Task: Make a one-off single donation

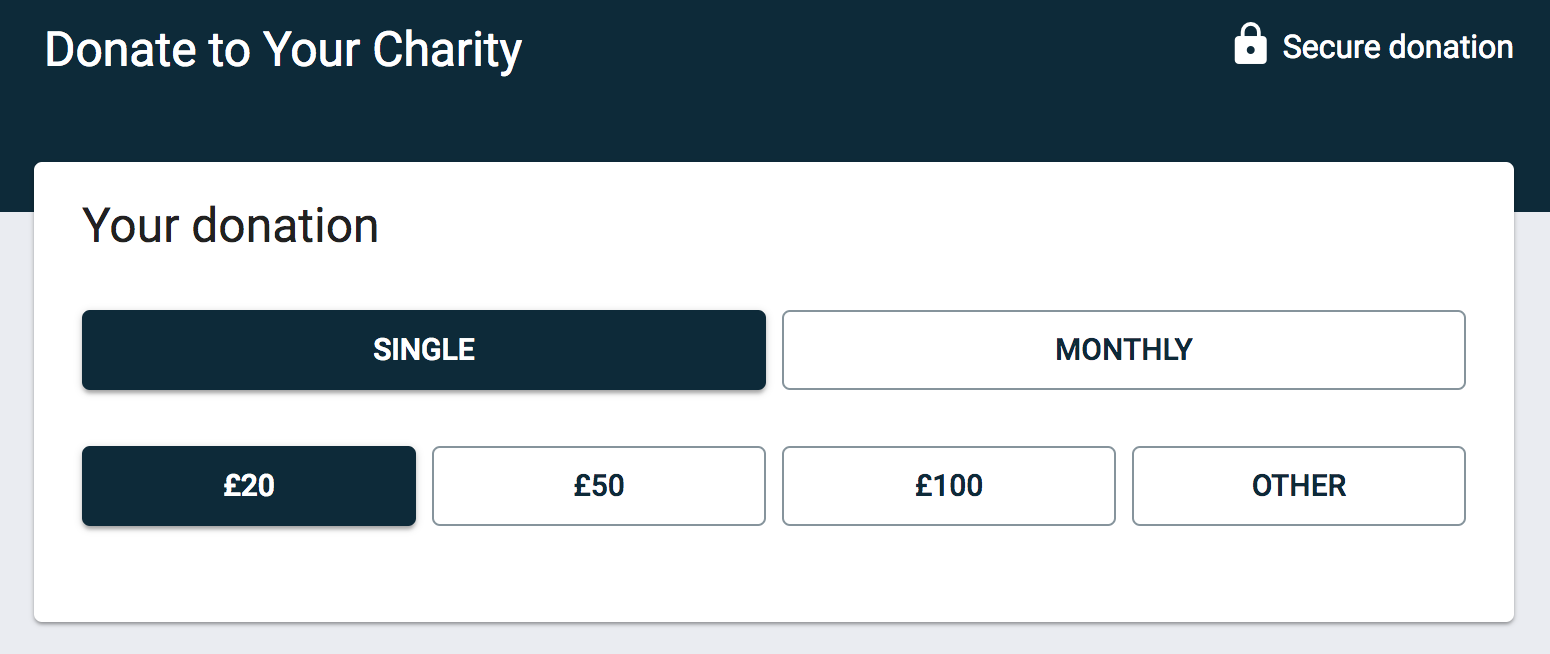Action: (x=424, y=350)
